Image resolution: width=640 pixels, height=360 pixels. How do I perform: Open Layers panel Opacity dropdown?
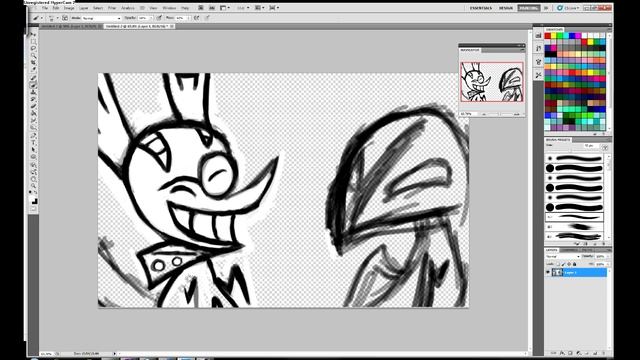click(x=607, y=256)
